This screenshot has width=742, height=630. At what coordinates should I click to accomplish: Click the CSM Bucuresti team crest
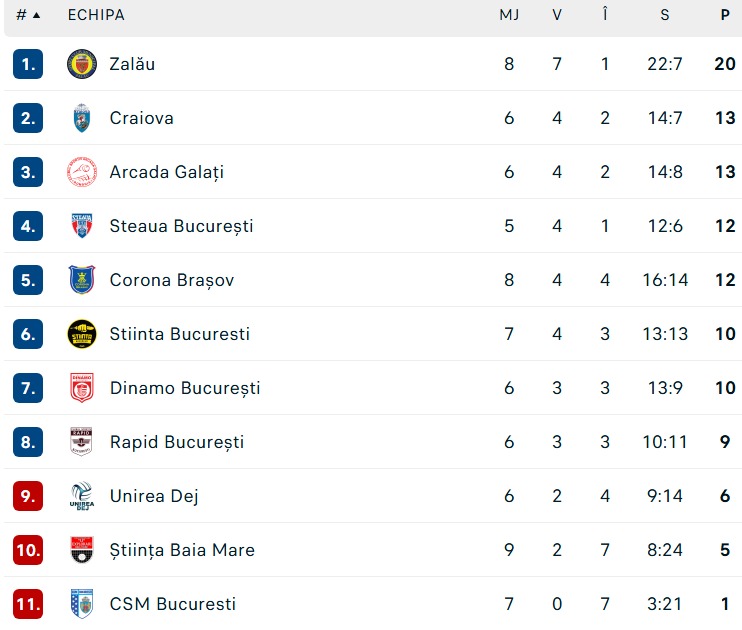(82, 604)
